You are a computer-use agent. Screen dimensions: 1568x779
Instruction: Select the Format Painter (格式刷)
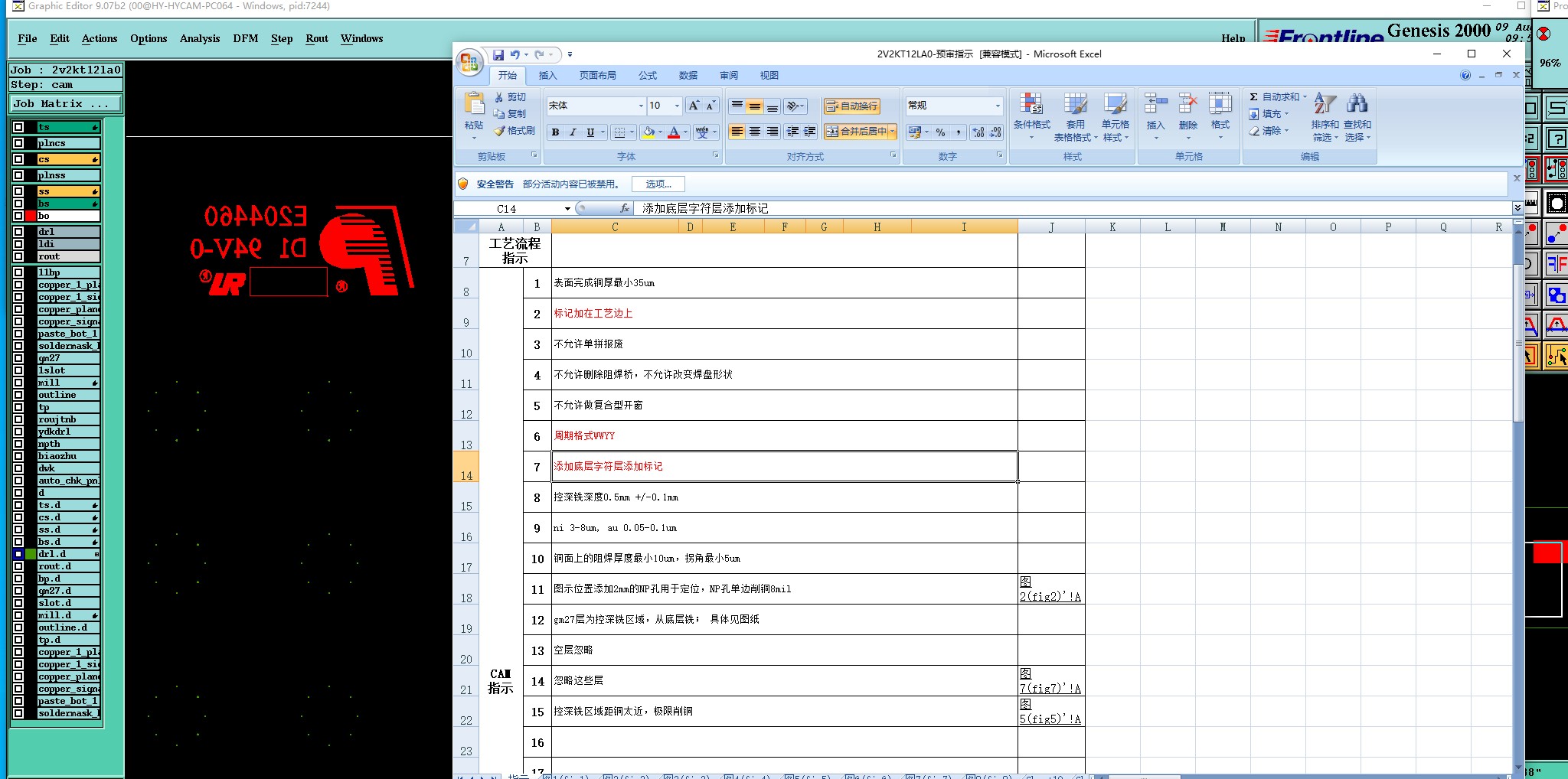tap(514, 131)
